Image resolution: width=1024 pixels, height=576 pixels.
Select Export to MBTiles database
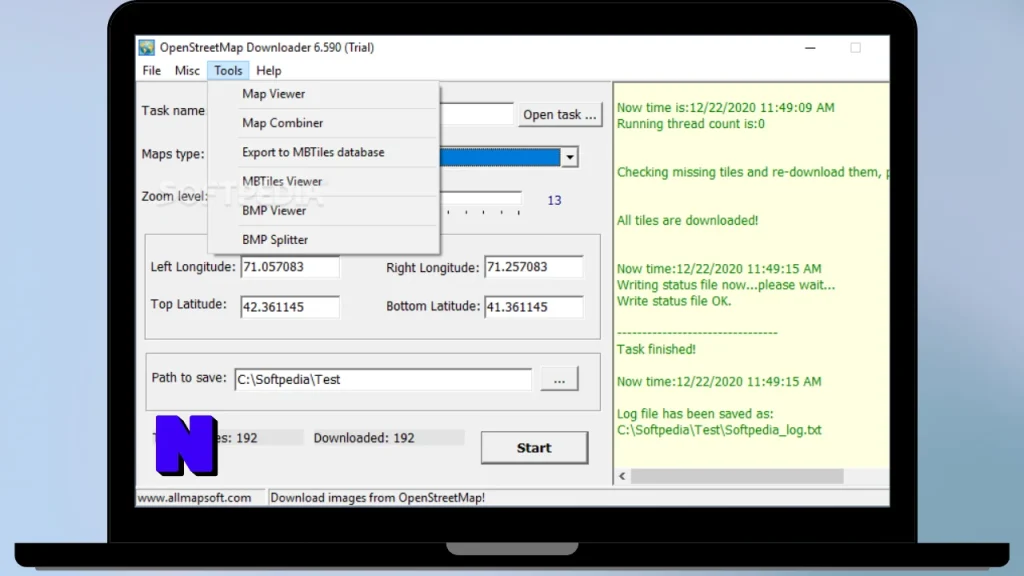click(x=323, y=152)
